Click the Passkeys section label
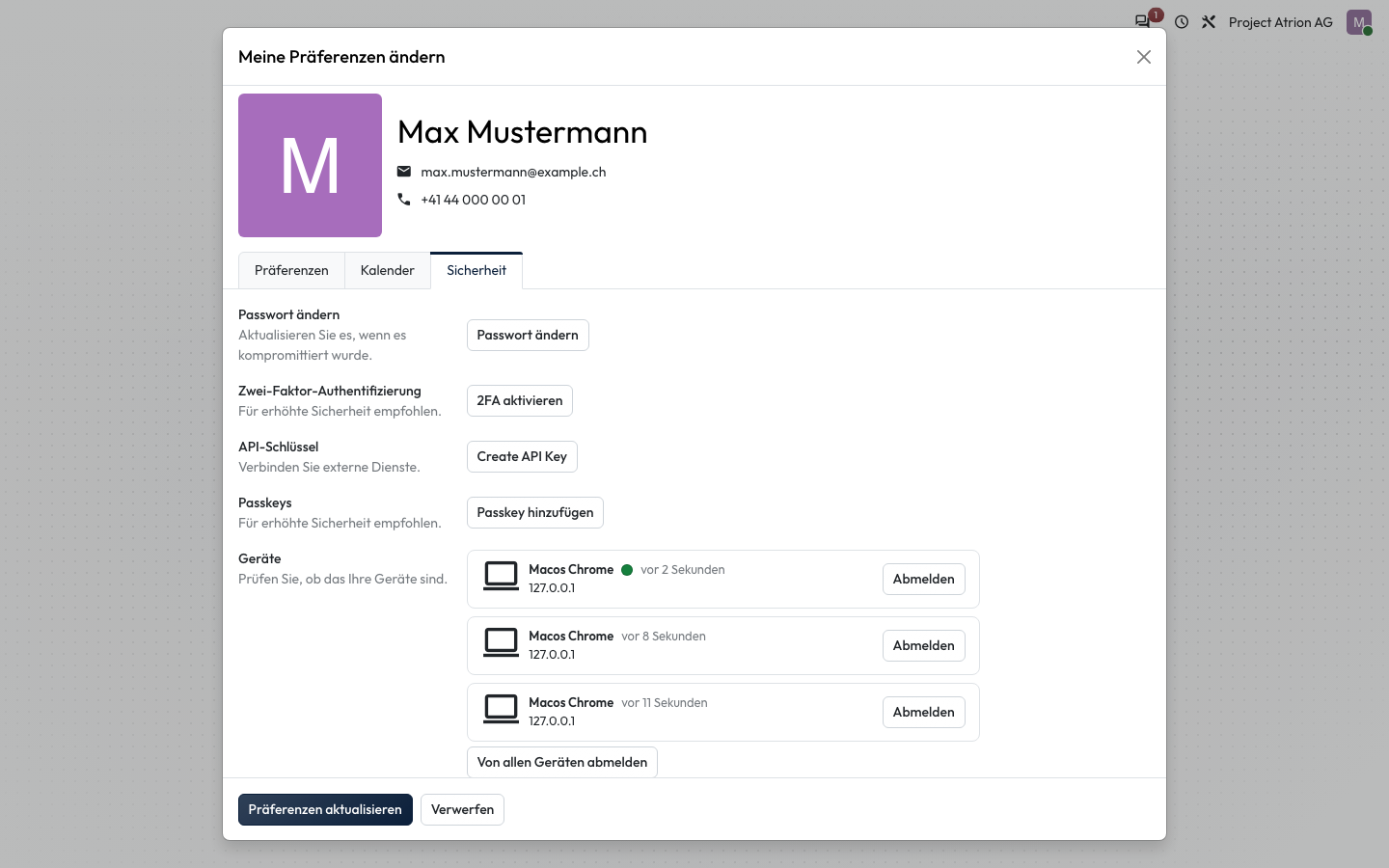This screenshot has width=1389, height=868. click(265, 502)
